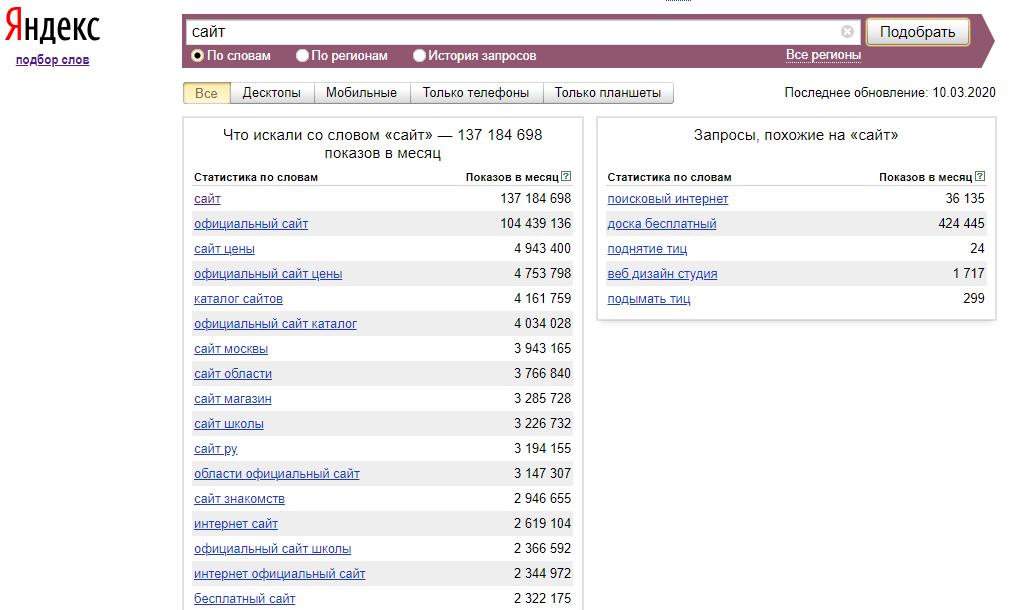The width and height of the screenshot is (1014, 610).
Task: Switch to the 'Только планшеты' tab
Action: [608, 93]
